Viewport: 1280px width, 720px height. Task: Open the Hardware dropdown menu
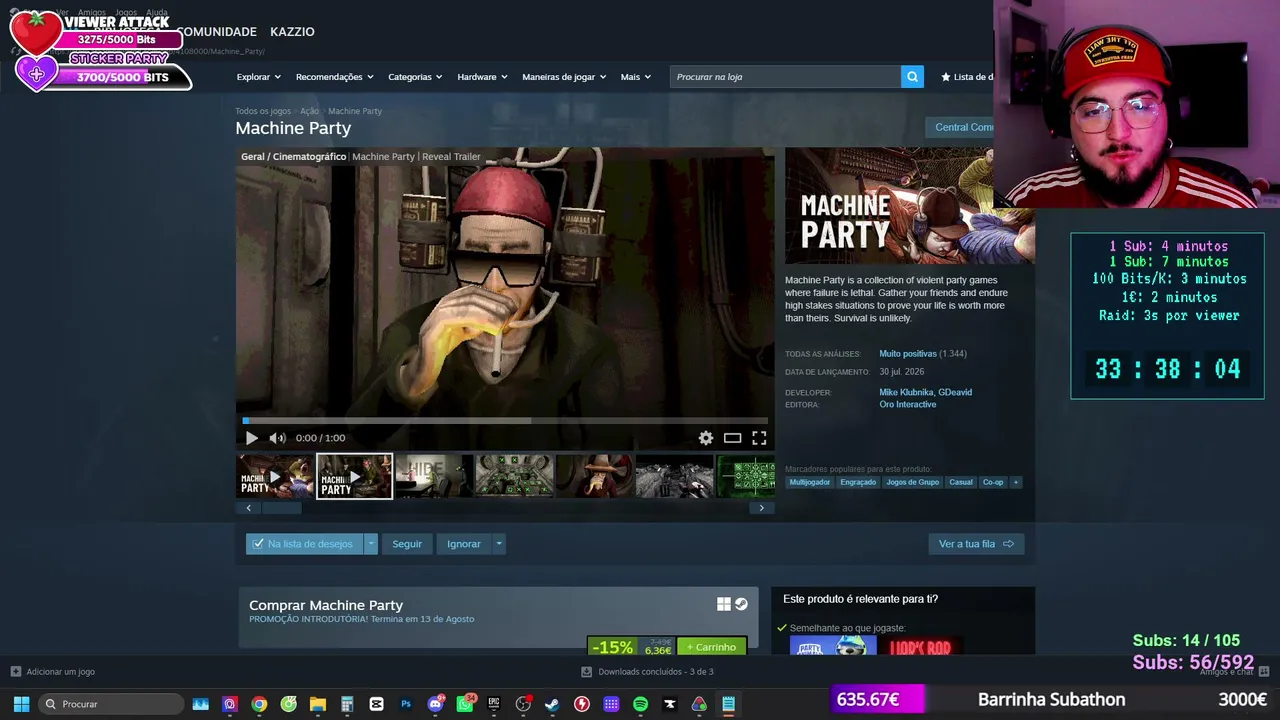coord(482,77)
